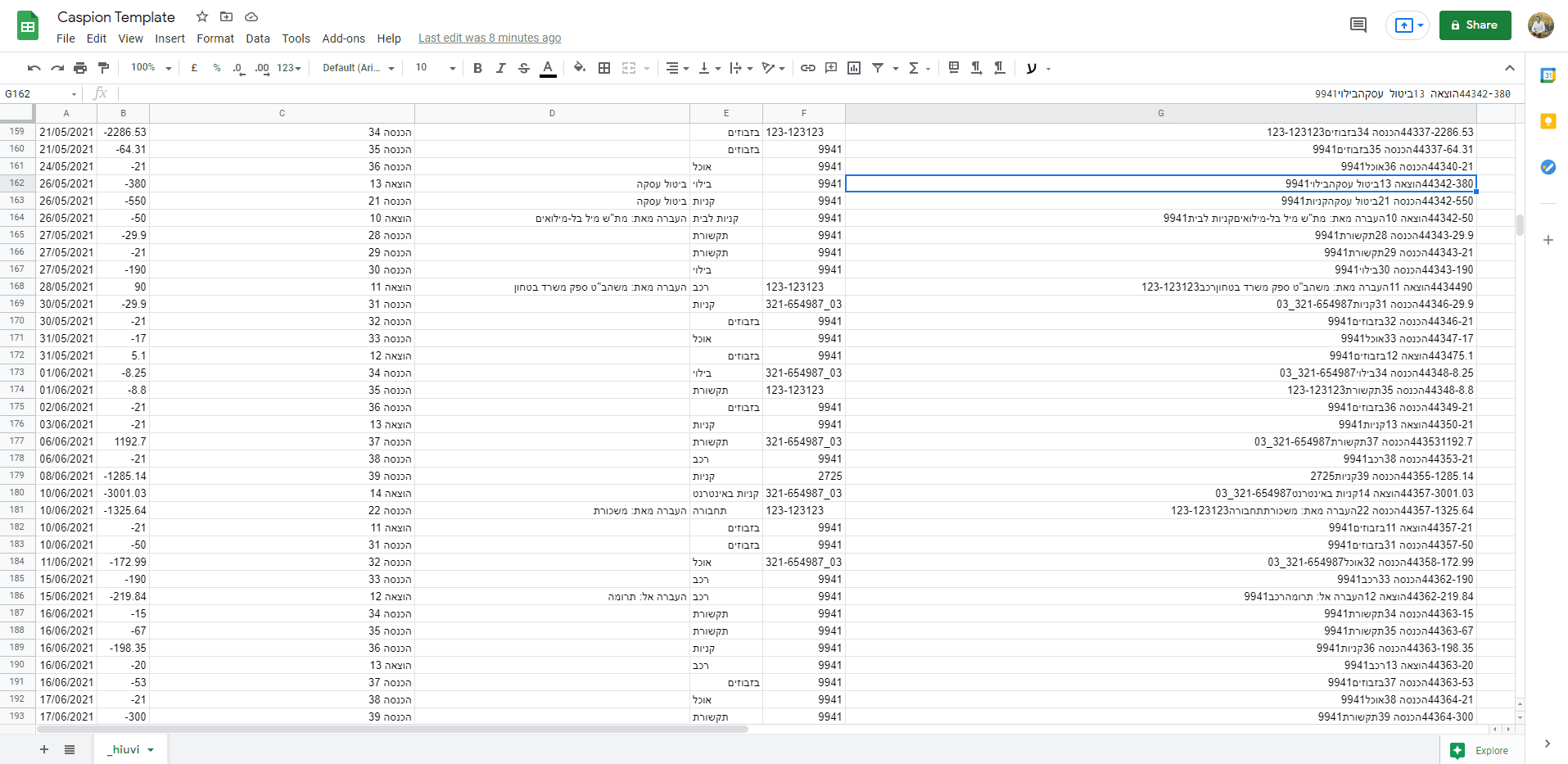This screenshot has height=764, width=1568.
Task: Click the Move to folder icon
Action: pyautogui.click(x=227, y=16)
